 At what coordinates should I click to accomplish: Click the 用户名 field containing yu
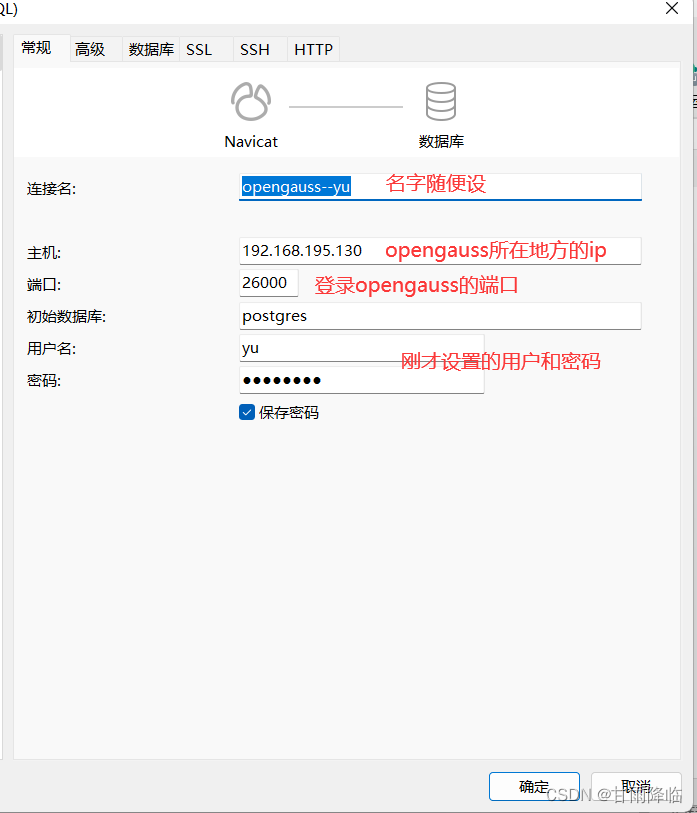pyautogui.click(x=361, y=348)
